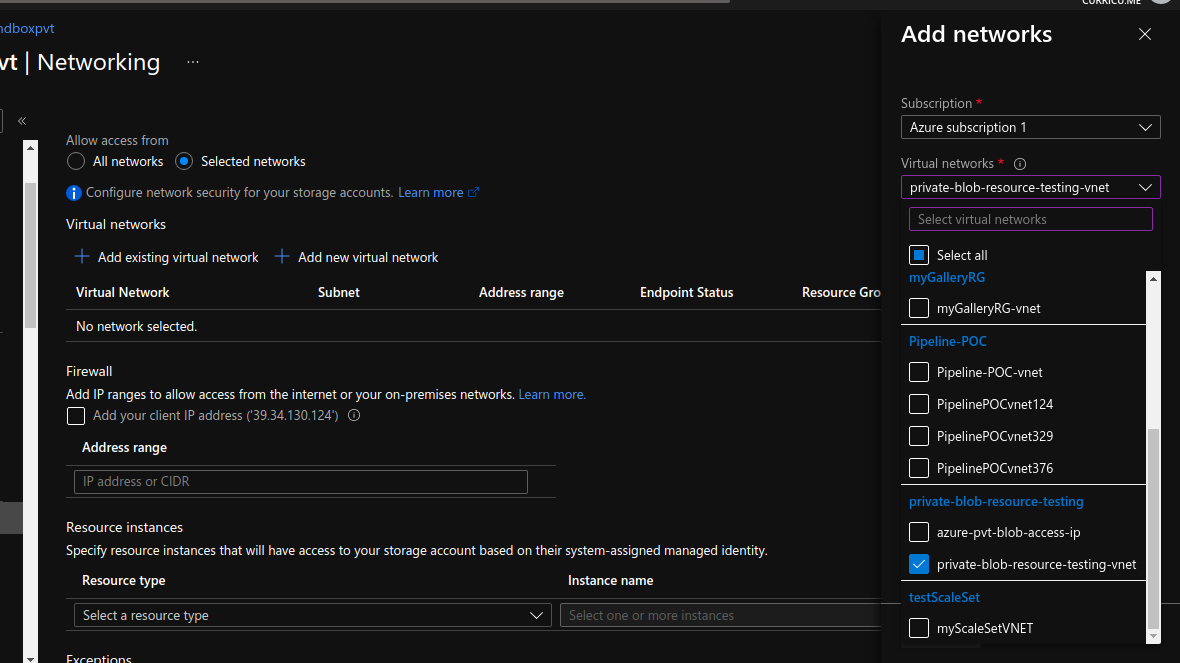The width and height of the screenshot is (1180, 663).
Task: Enable Add your client IP address checkbox
Action: tap(75, 415)
